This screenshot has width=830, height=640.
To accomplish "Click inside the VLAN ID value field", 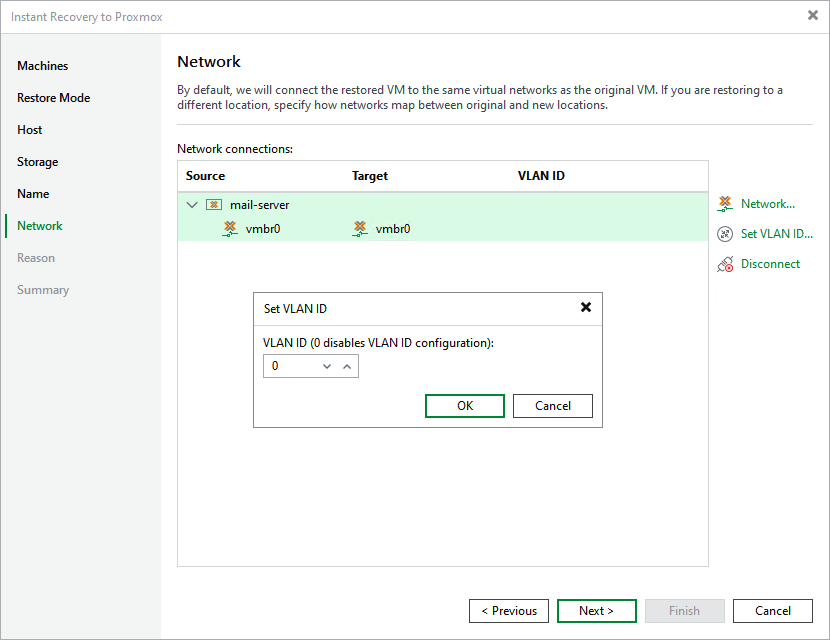I will [x=292, y=366].
